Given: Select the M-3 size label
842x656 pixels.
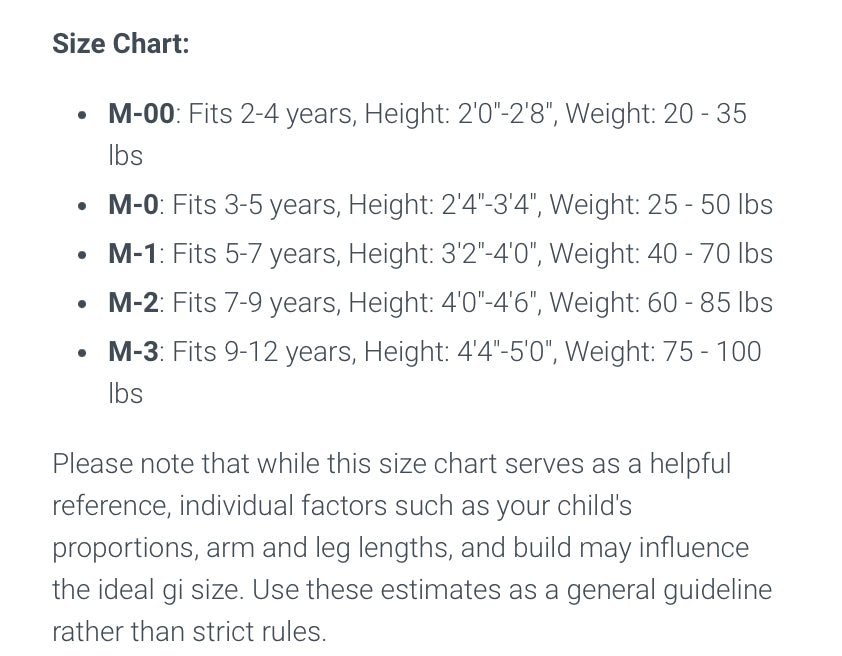Looking at the screenshot, I should [x=133, y=352].
